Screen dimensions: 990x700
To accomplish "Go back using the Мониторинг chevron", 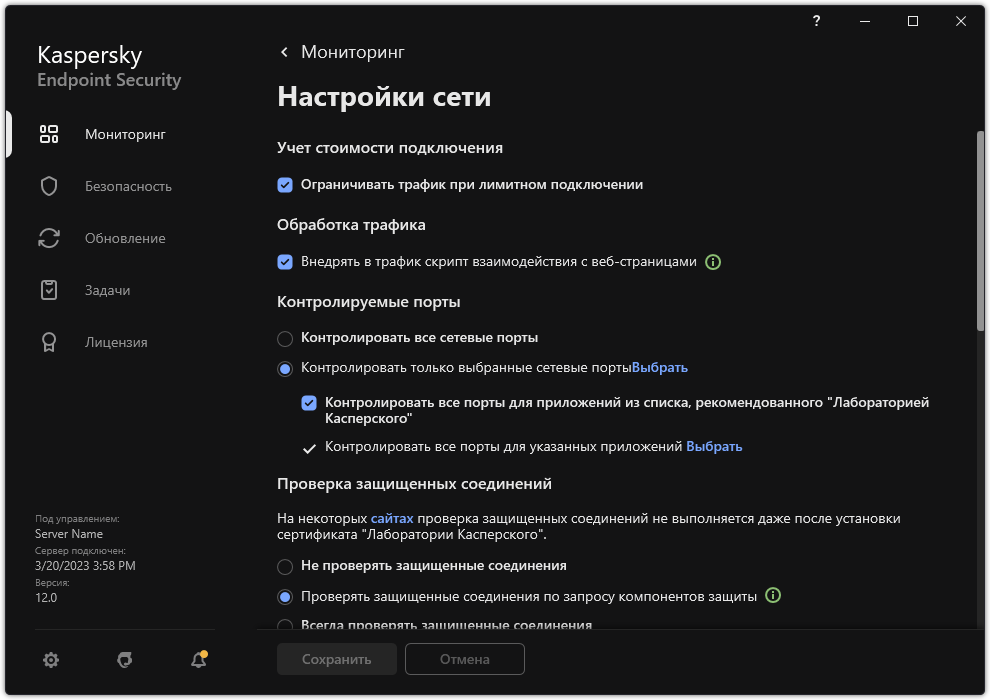I will pos(283,51).
